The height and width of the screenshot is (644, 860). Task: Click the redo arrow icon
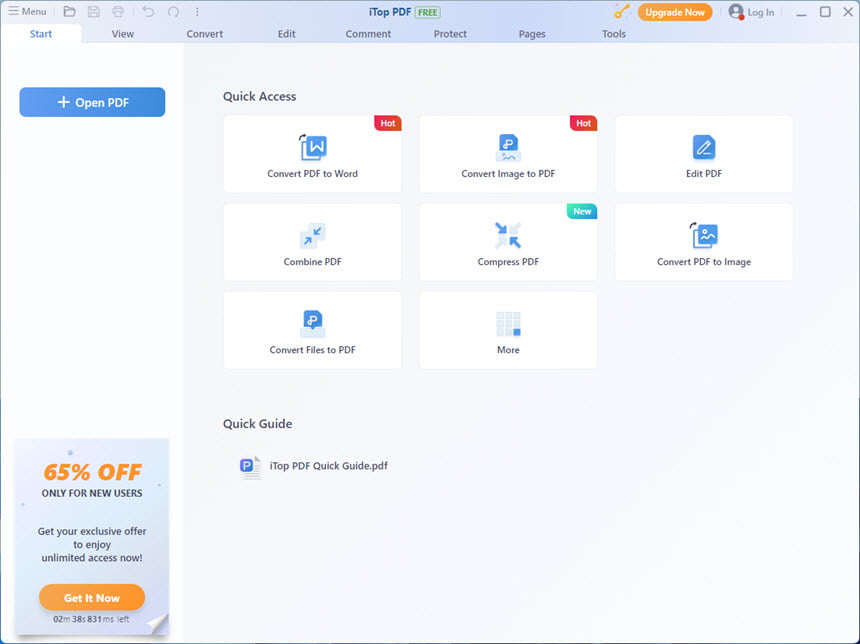click(173, 12)
